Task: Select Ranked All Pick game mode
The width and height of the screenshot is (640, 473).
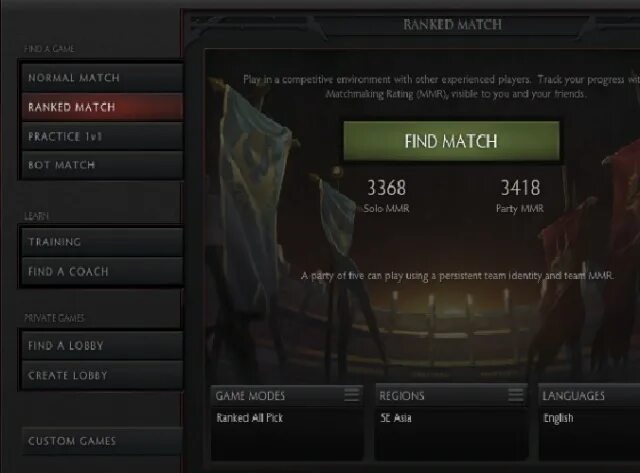Action: (x=249, y=418)
